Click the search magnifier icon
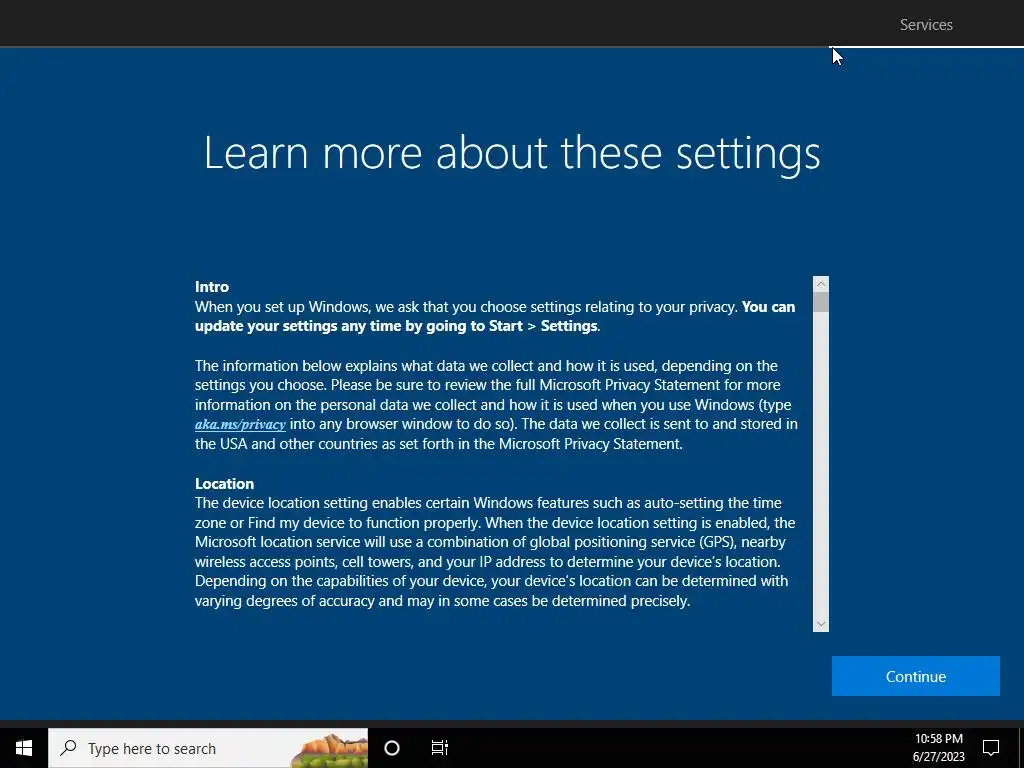1024x768 pixels. pos(68,748)
